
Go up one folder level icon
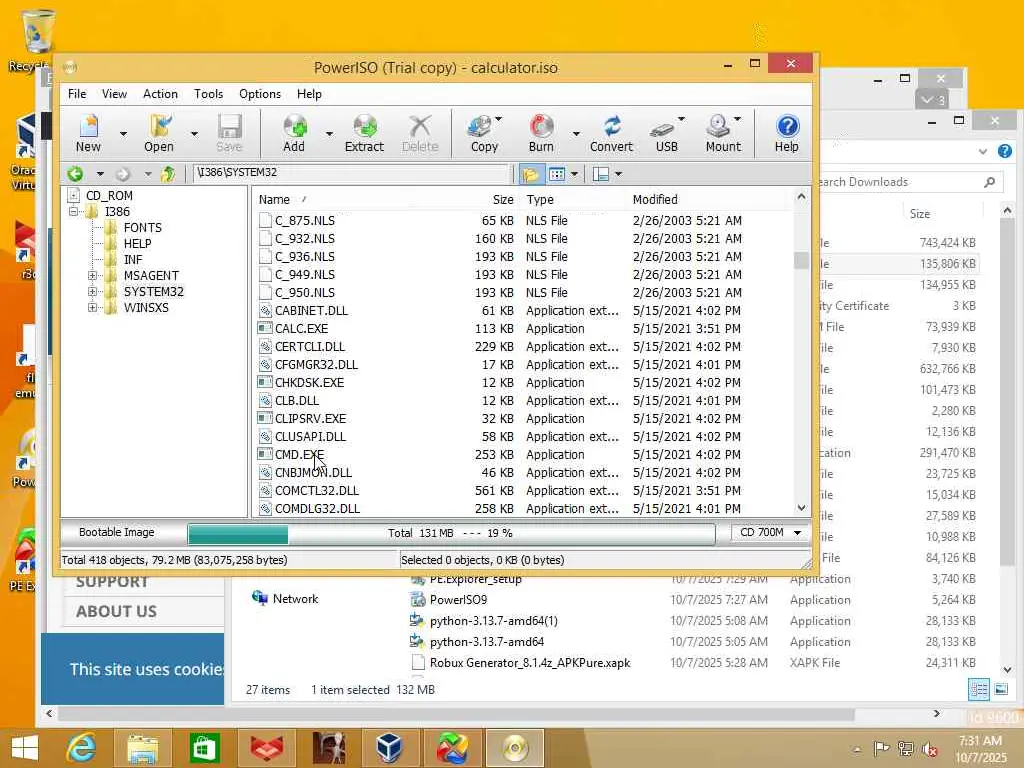168,174
